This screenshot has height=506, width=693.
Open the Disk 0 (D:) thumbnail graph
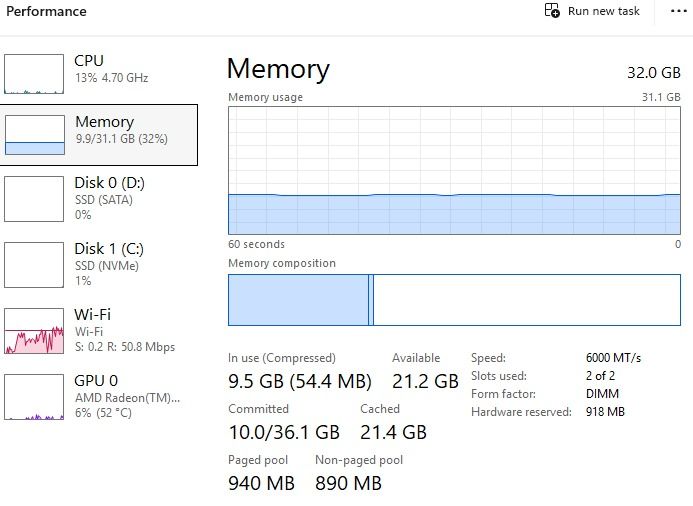(x=34, y=199)
